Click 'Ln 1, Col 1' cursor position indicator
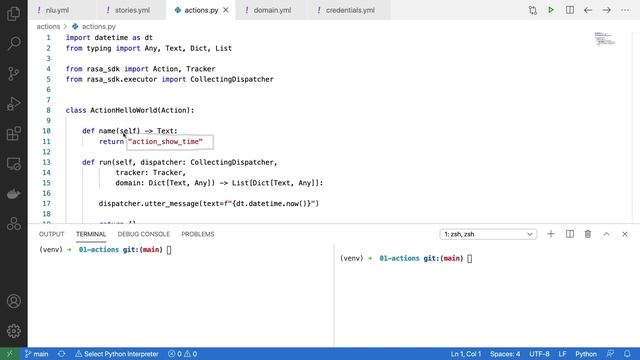Screen dimensions: 640x360 (x=466, y=354)
